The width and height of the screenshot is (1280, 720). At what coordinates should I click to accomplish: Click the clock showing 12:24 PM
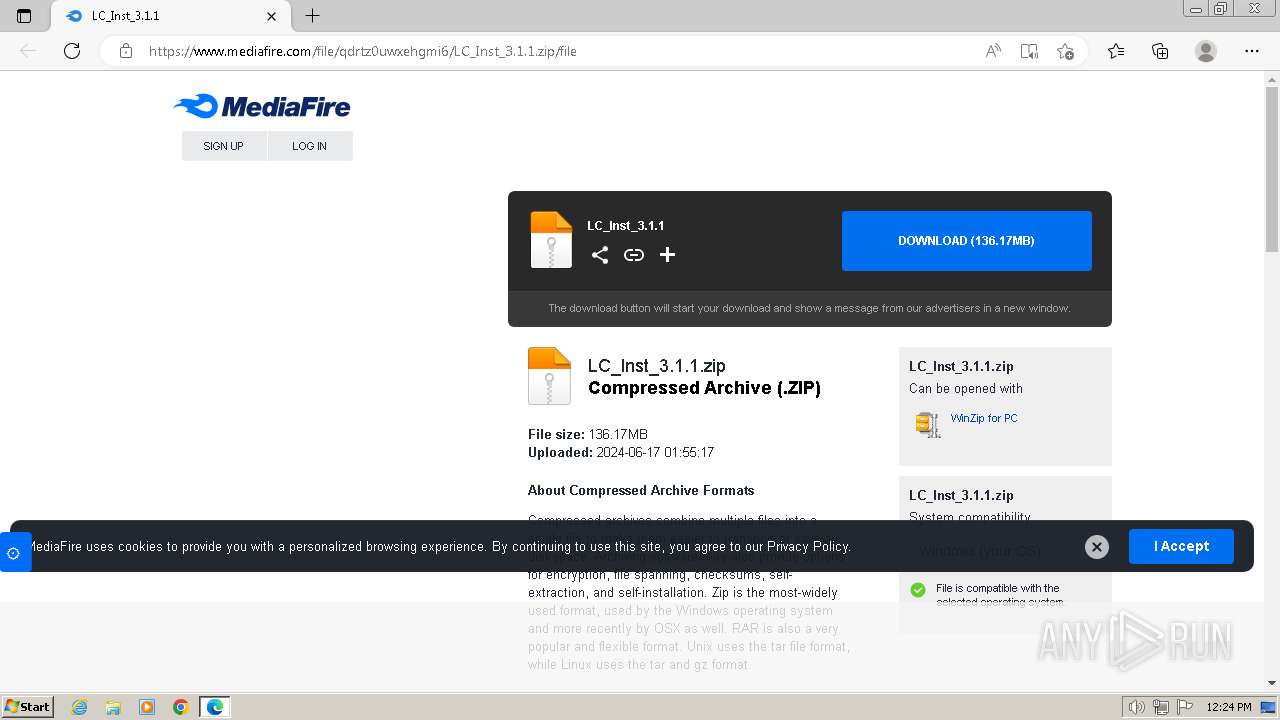[1229, 707]
